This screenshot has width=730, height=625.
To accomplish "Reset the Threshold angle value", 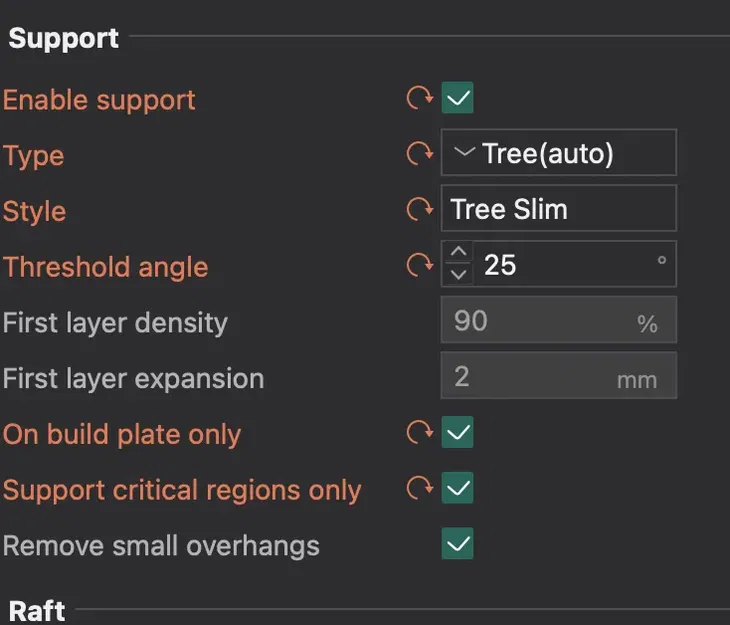I will (417, 266).
